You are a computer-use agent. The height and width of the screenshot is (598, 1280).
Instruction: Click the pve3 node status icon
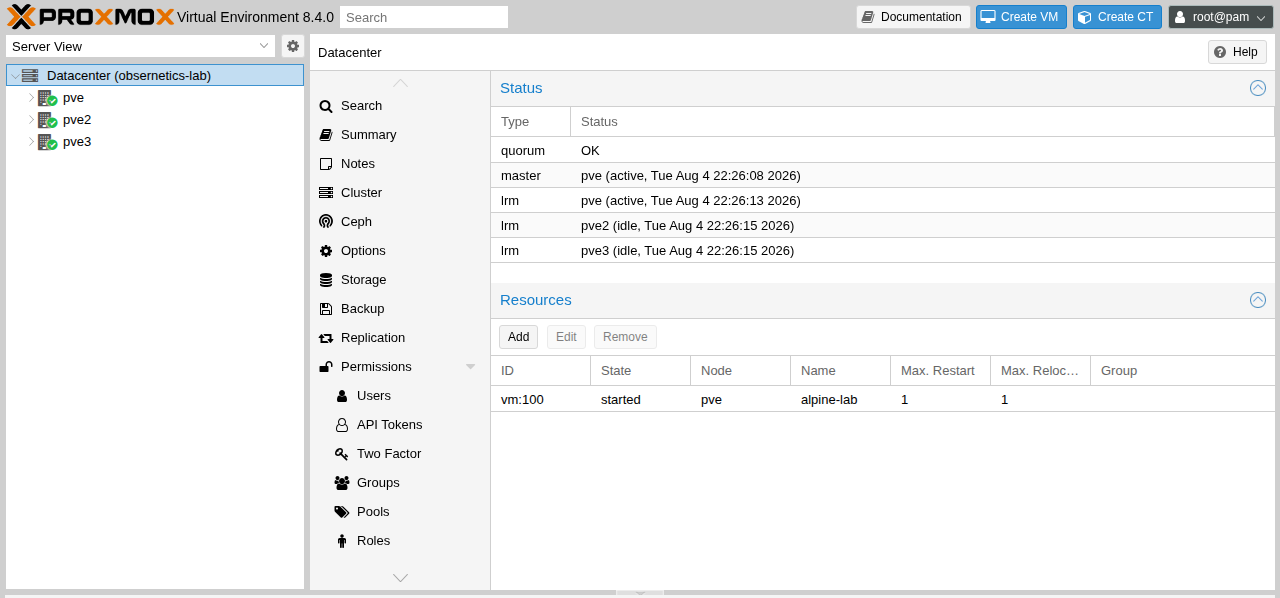pyautogui.click(x=47, y=142)
